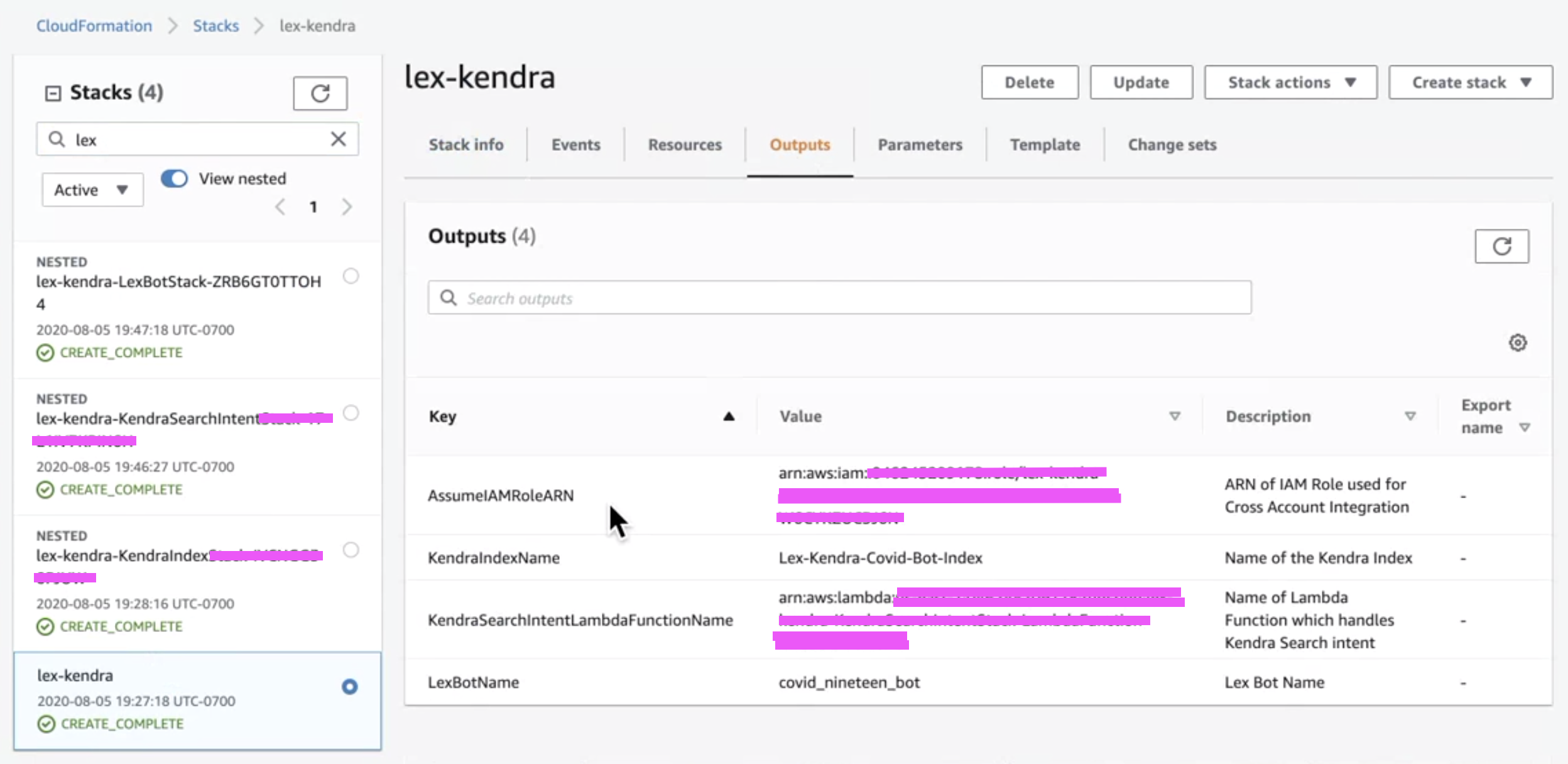Expand the Create stack dropdown

[x=1470, y=82]
